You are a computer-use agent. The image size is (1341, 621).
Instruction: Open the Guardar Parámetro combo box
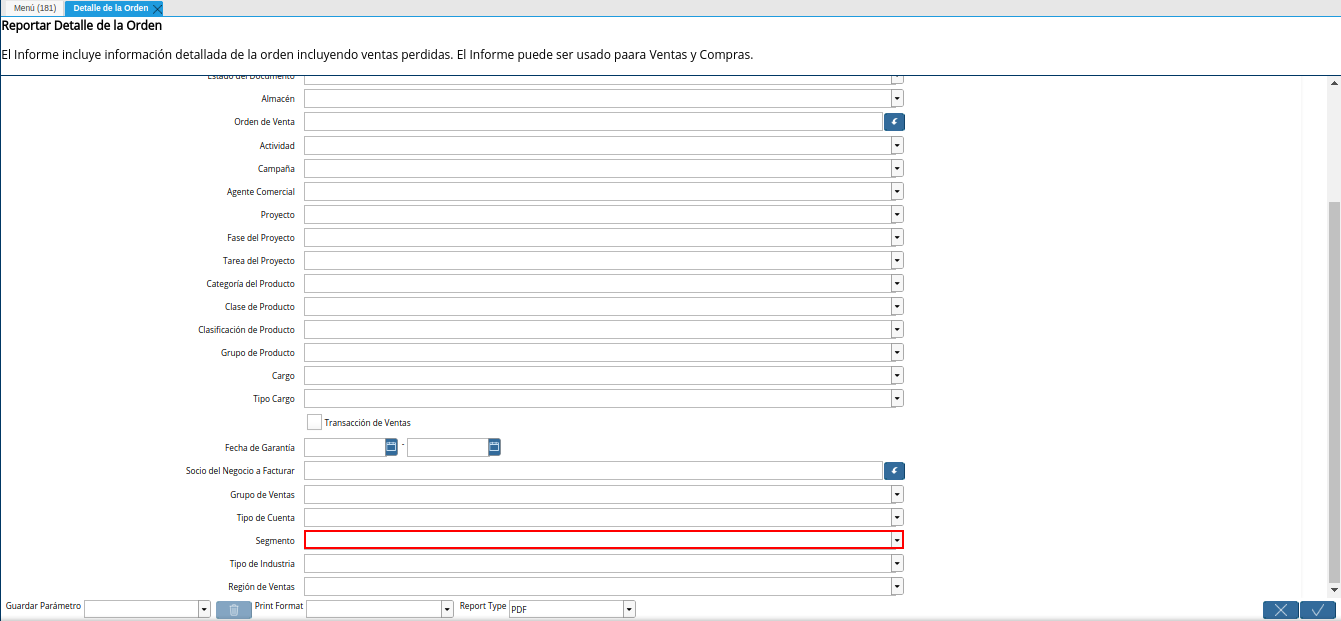(x=204, y=609)
